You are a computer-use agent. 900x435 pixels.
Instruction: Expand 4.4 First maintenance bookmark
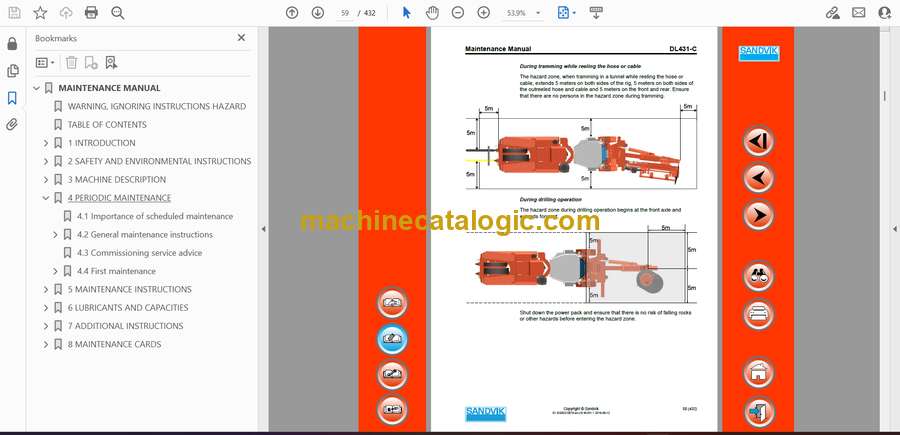coord(55,271)
